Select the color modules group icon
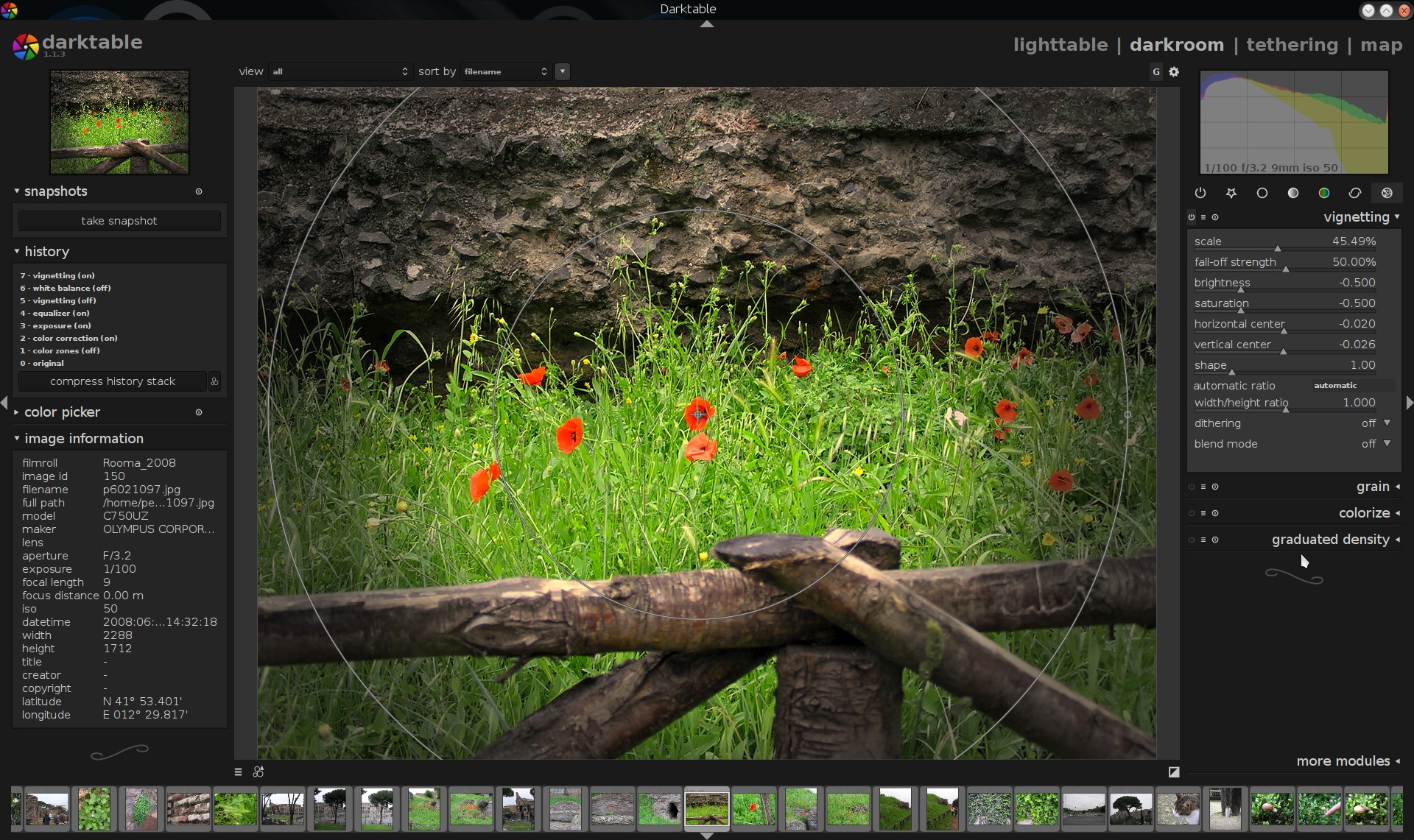 click(1323, 193)
